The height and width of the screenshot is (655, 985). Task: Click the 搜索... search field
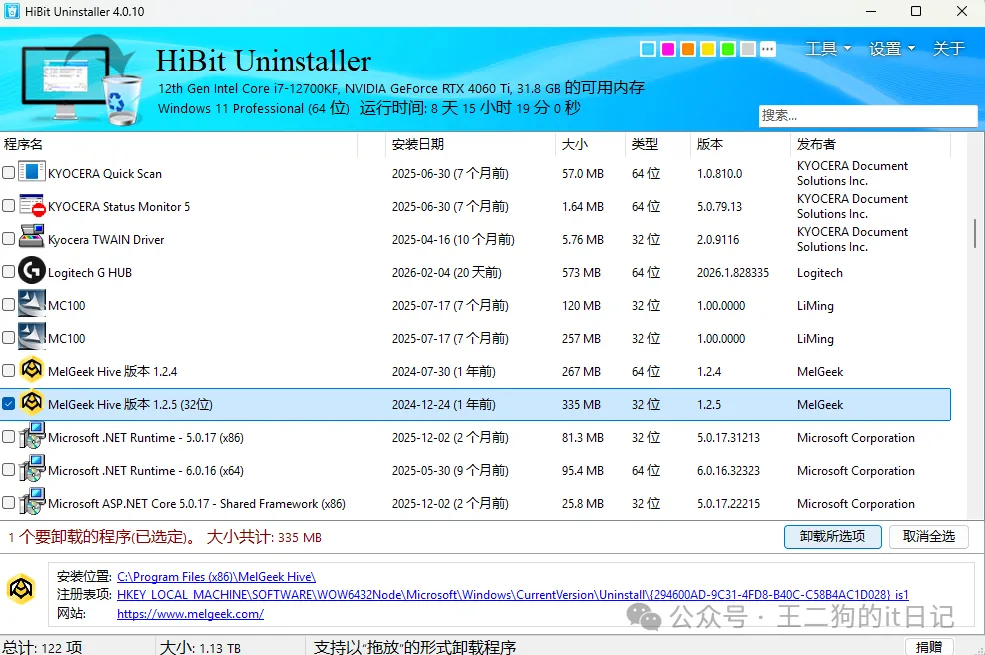tap(868, 116)
